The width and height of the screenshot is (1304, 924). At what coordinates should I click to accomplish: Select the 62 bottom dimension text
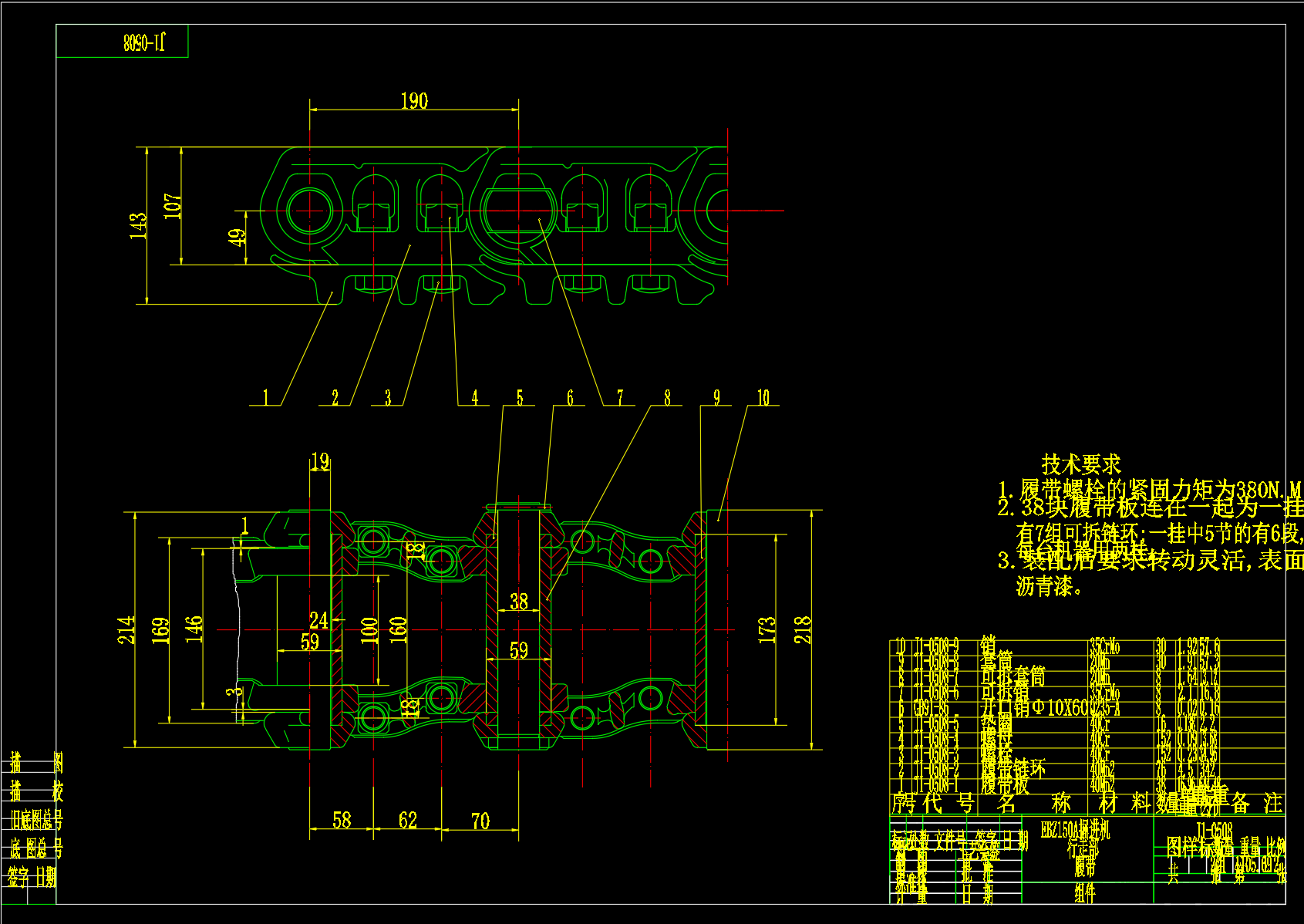[x=408, y=821]
